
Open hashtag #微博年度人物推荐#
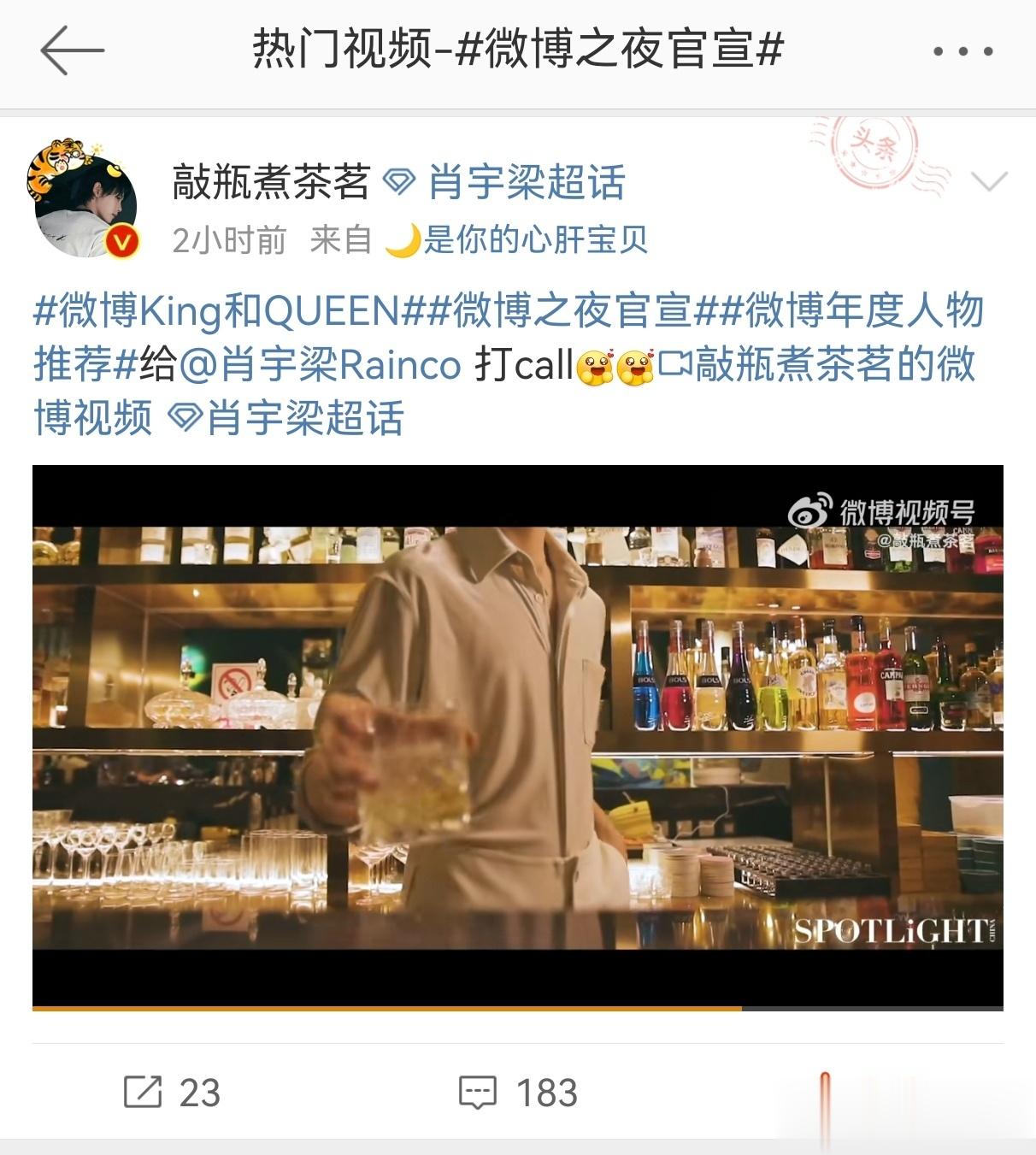(508, 337)
